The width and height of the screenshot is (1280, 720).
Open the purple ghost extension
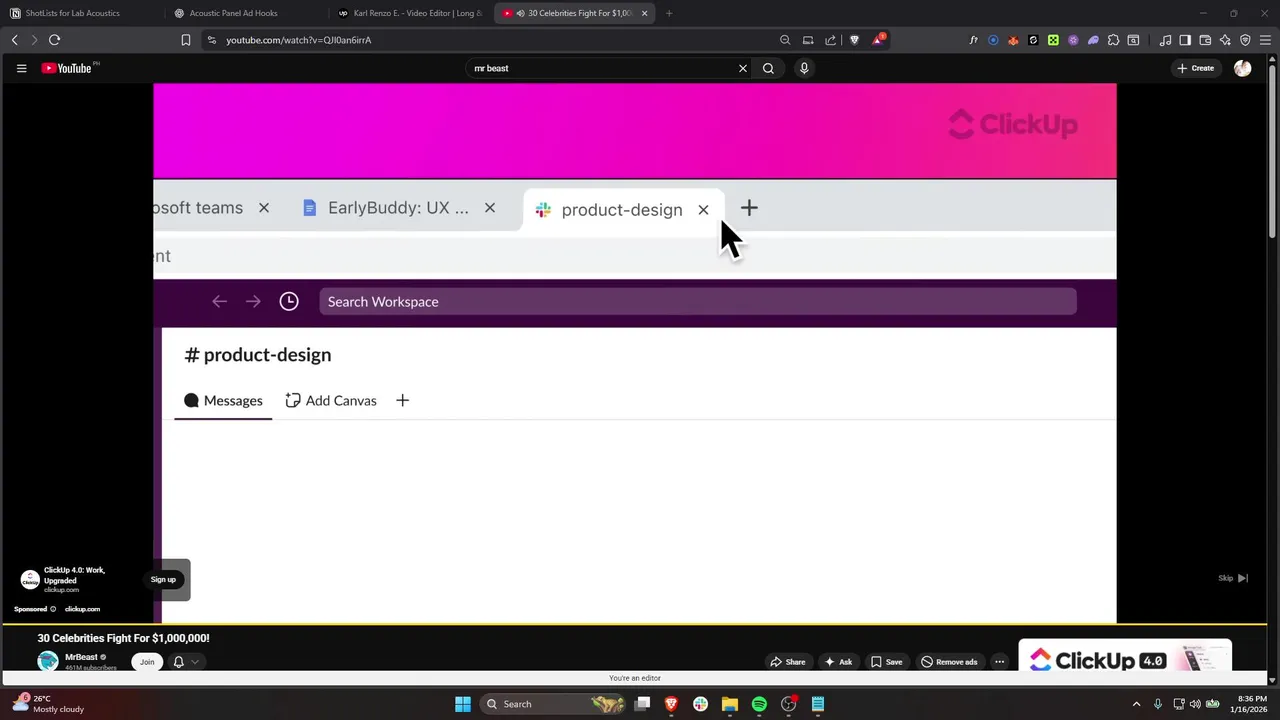1093,40
